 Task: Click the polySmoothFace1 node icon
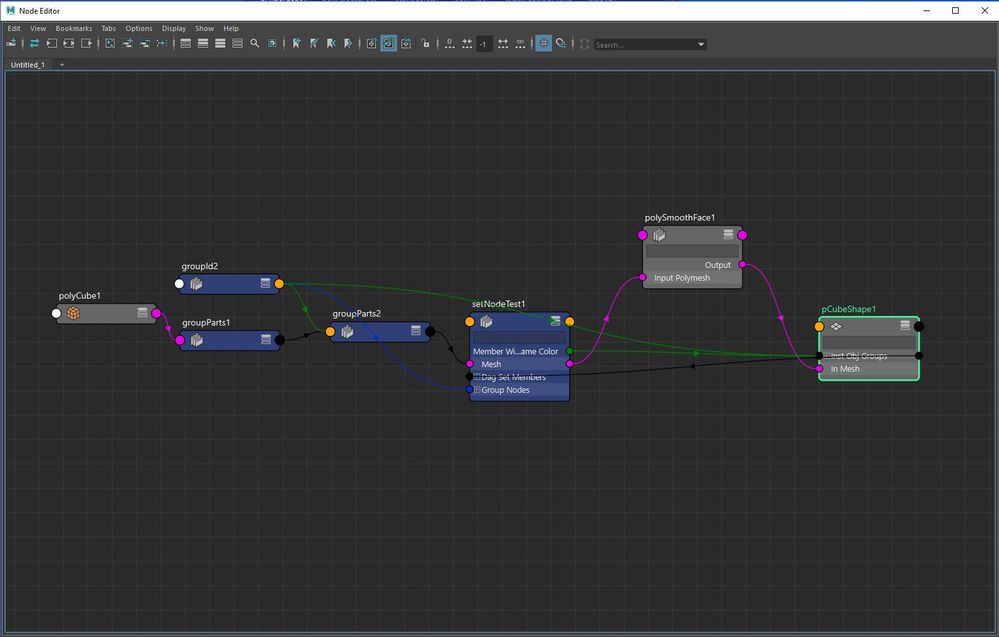[x=659, y=235]
